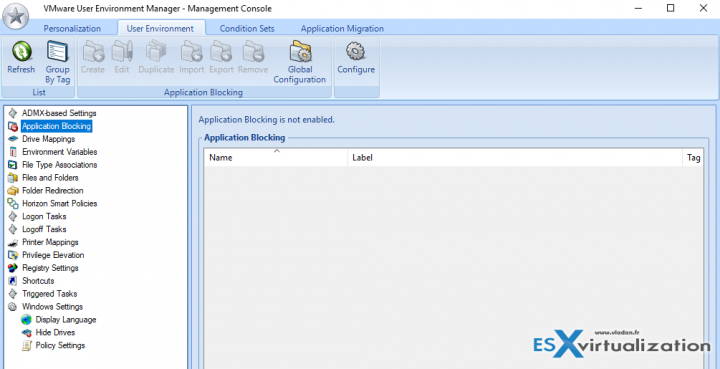Click the Horizon Smart Policies icon

click(13, 203)
